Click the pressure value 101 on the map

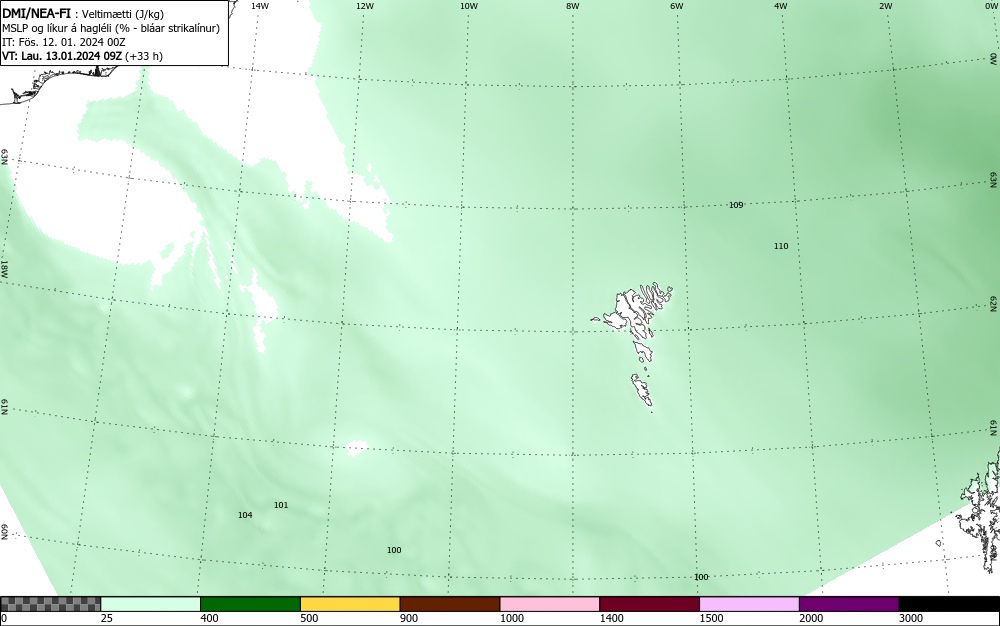(281, 505)
